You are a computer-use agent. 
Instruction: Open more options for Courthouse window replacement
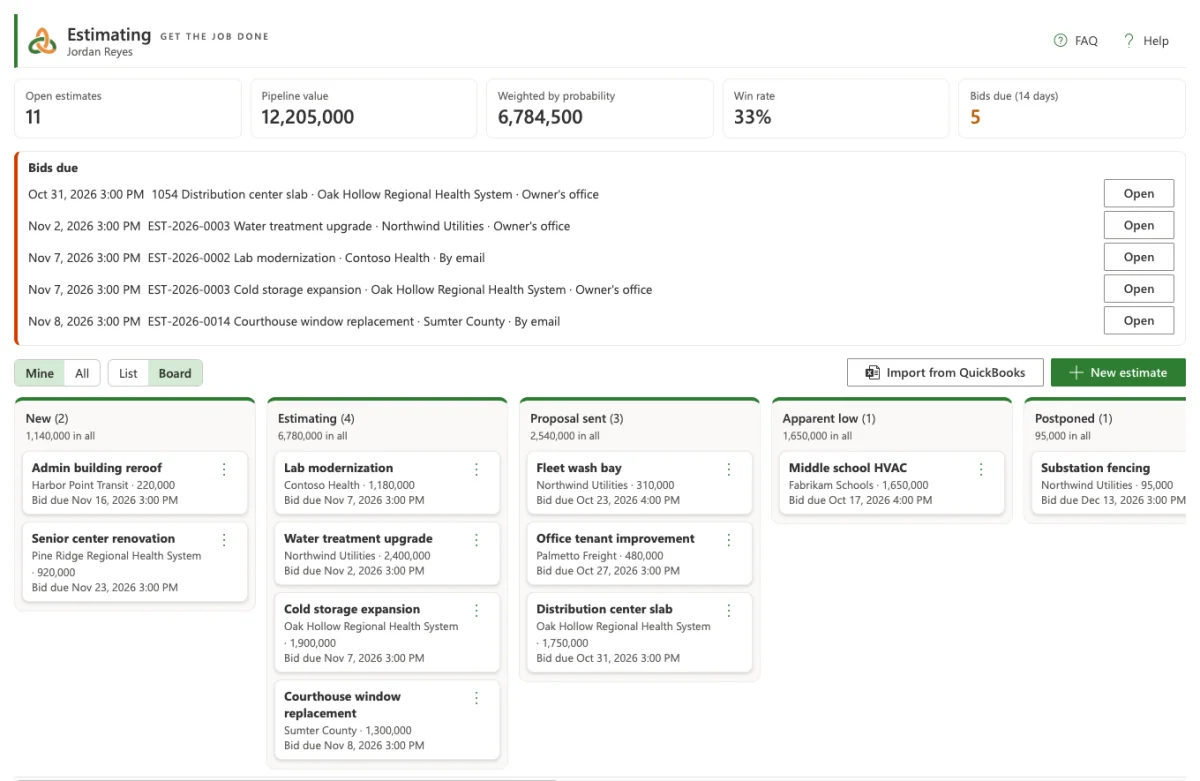pyautogui.click(x=476, y=698)
